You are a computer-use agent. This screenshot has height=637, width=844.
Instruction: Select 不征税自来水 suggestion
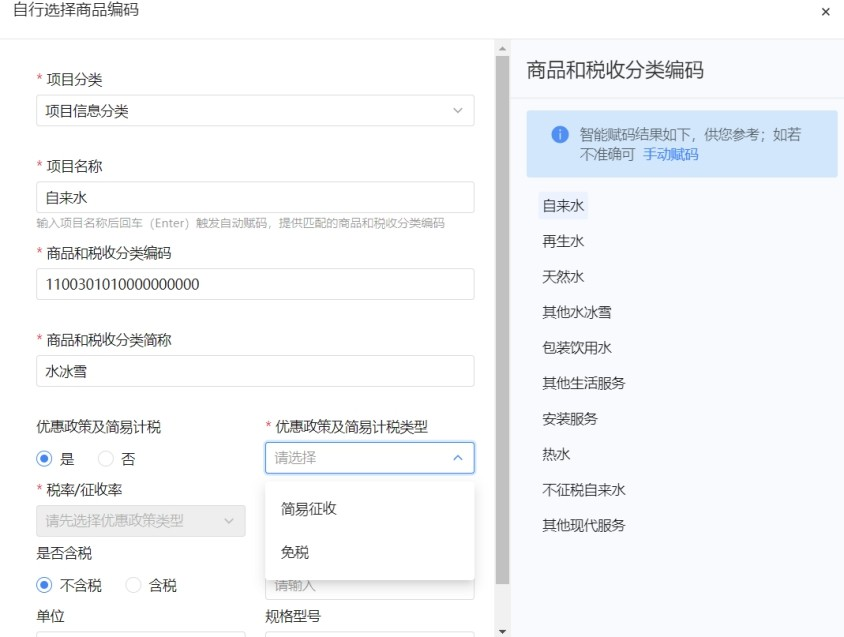[584, 490]
